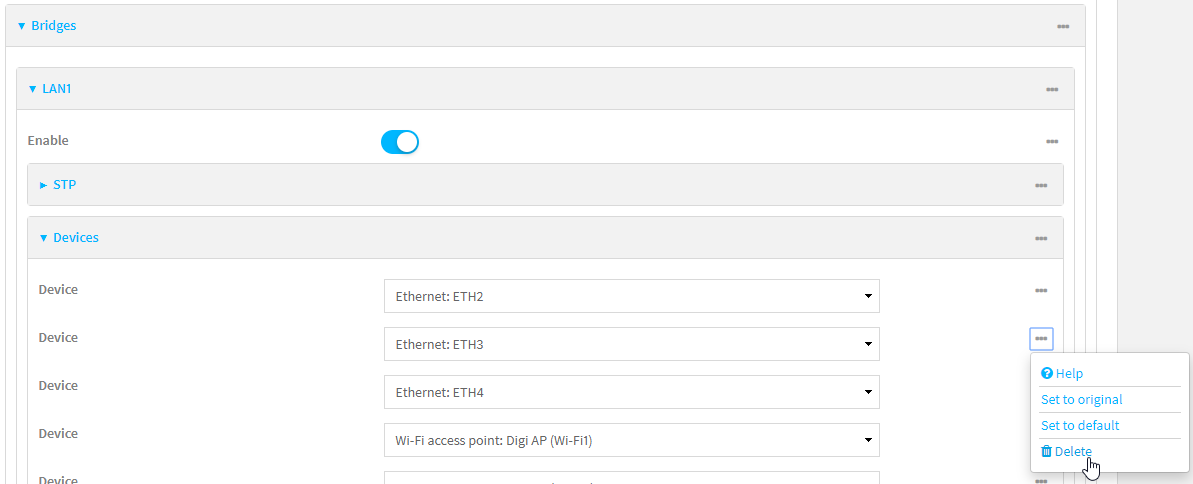Open the STP section ellipsis menu
The image size is (1193, 484).
click(1041, 185)
